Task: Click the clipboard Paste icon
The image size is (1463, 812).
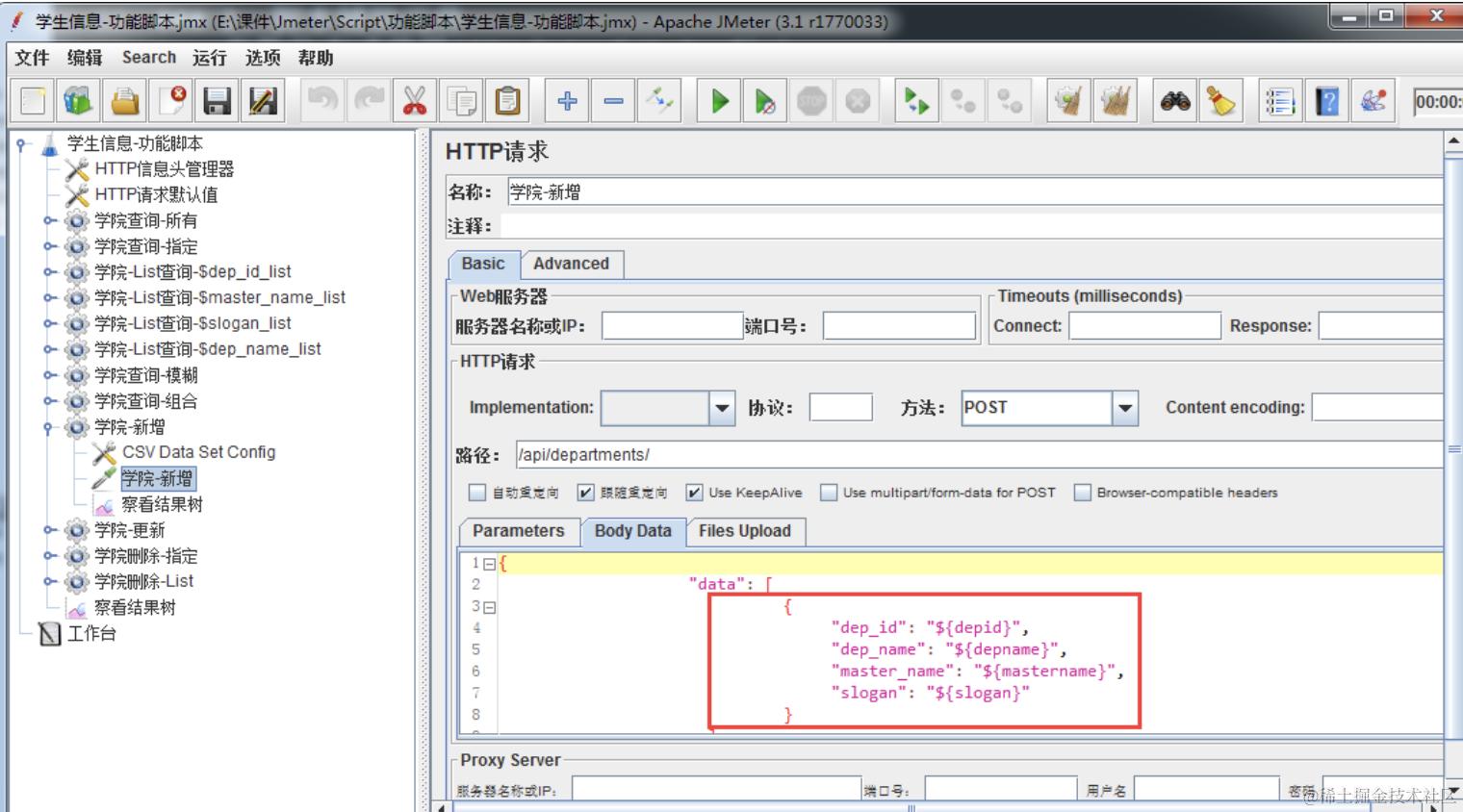Action: tap(507, 101)
